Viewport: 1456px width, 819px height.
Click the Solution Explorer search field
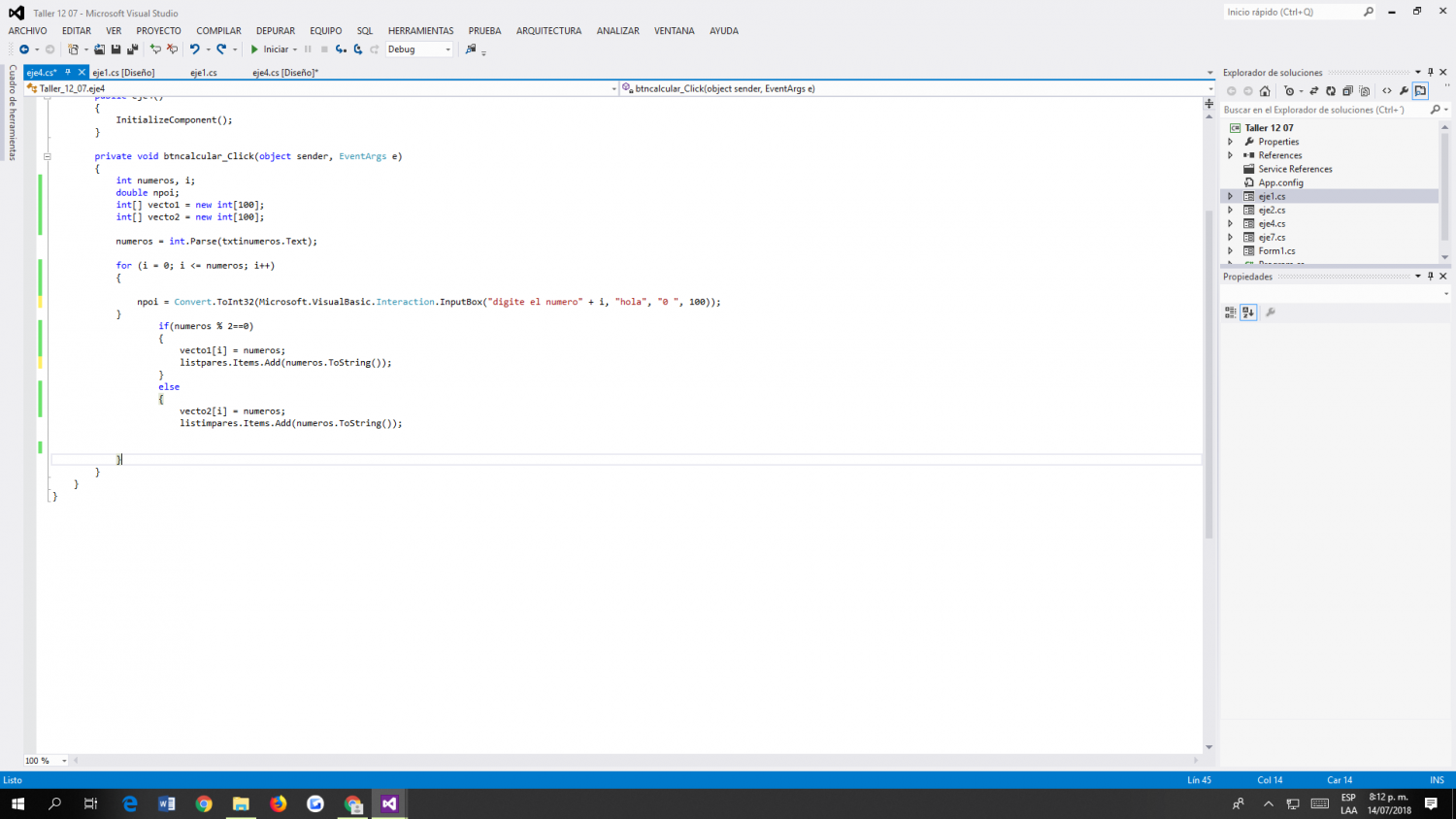tap(1324, 110)
